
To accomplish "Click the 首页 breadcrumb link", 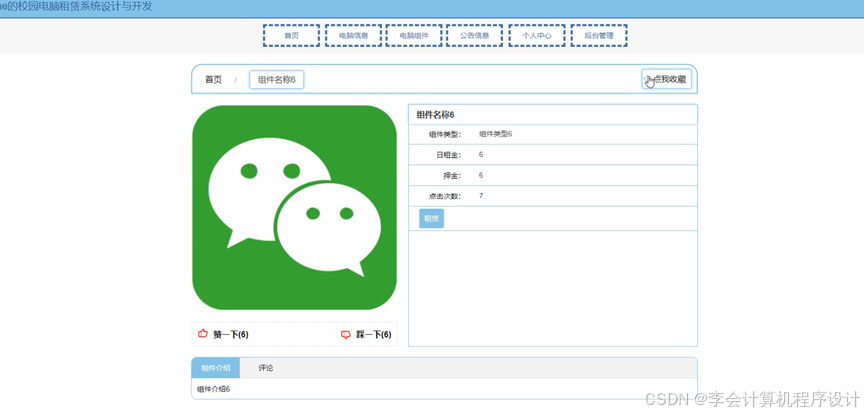I will click(x=213, y=80).
